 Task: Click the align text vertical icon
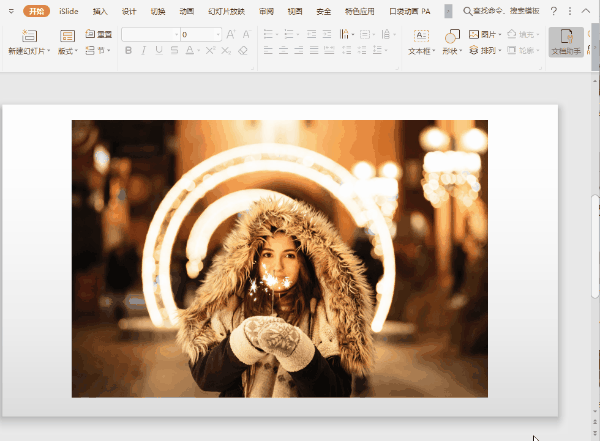coord(365,34)
